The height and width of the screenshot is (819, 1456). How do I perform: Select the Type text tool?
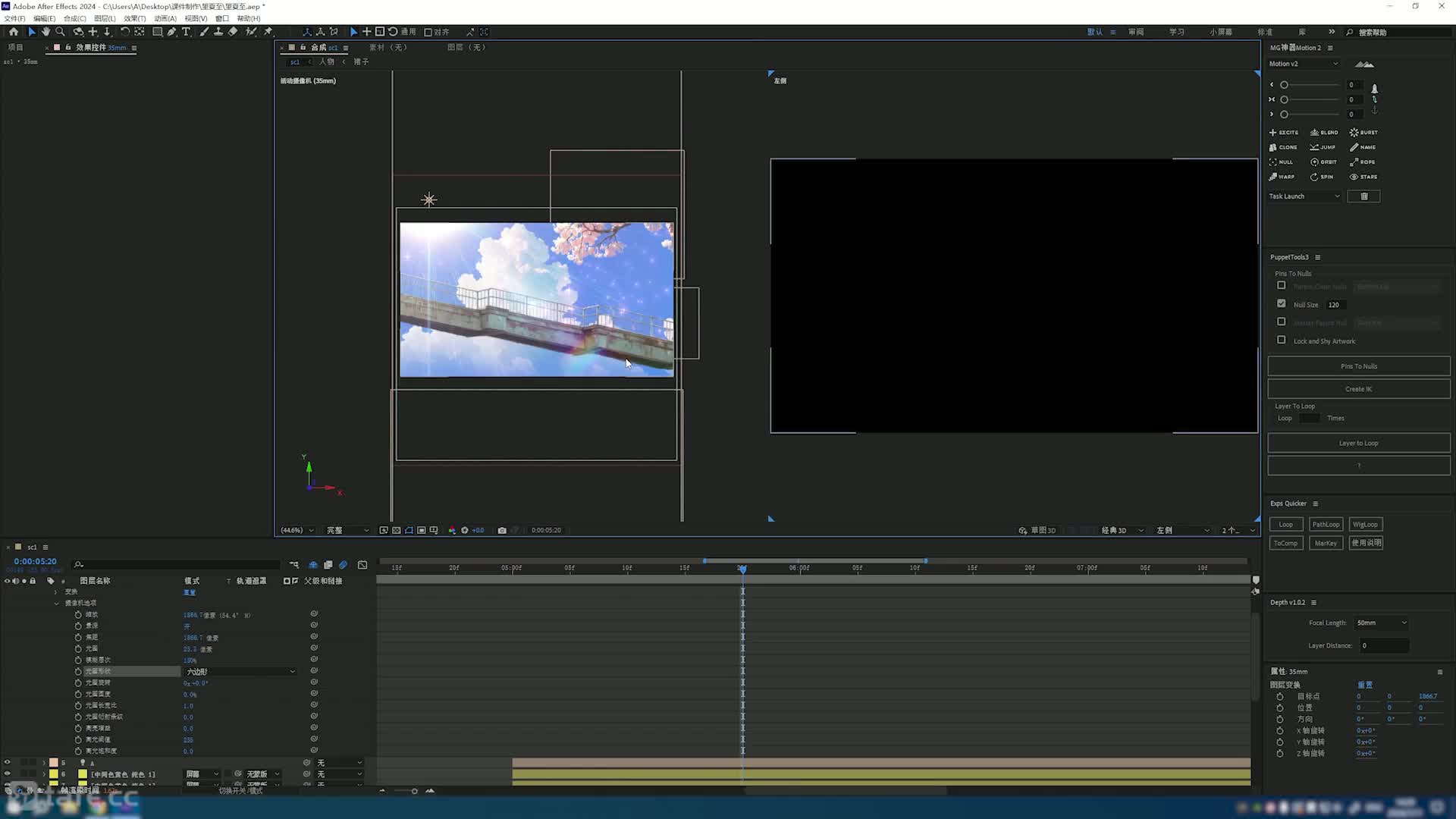pos(186,32)
